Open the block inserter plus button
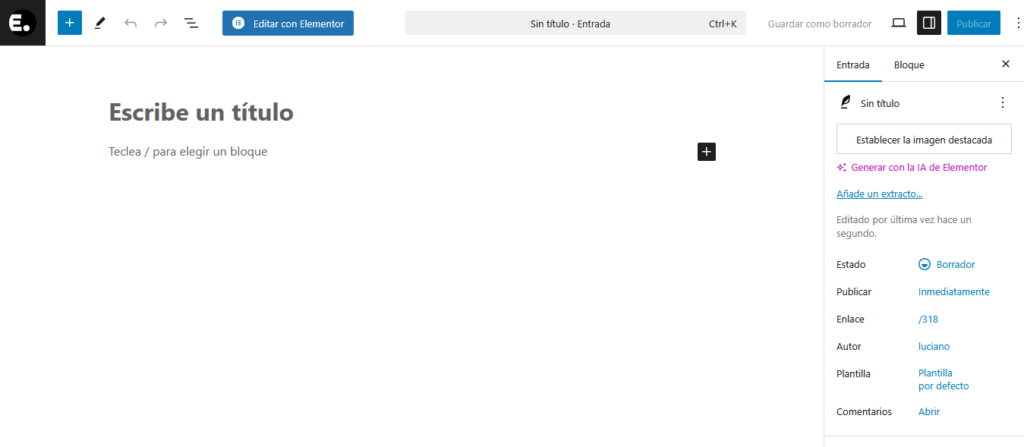 click(x=69, y=23)
